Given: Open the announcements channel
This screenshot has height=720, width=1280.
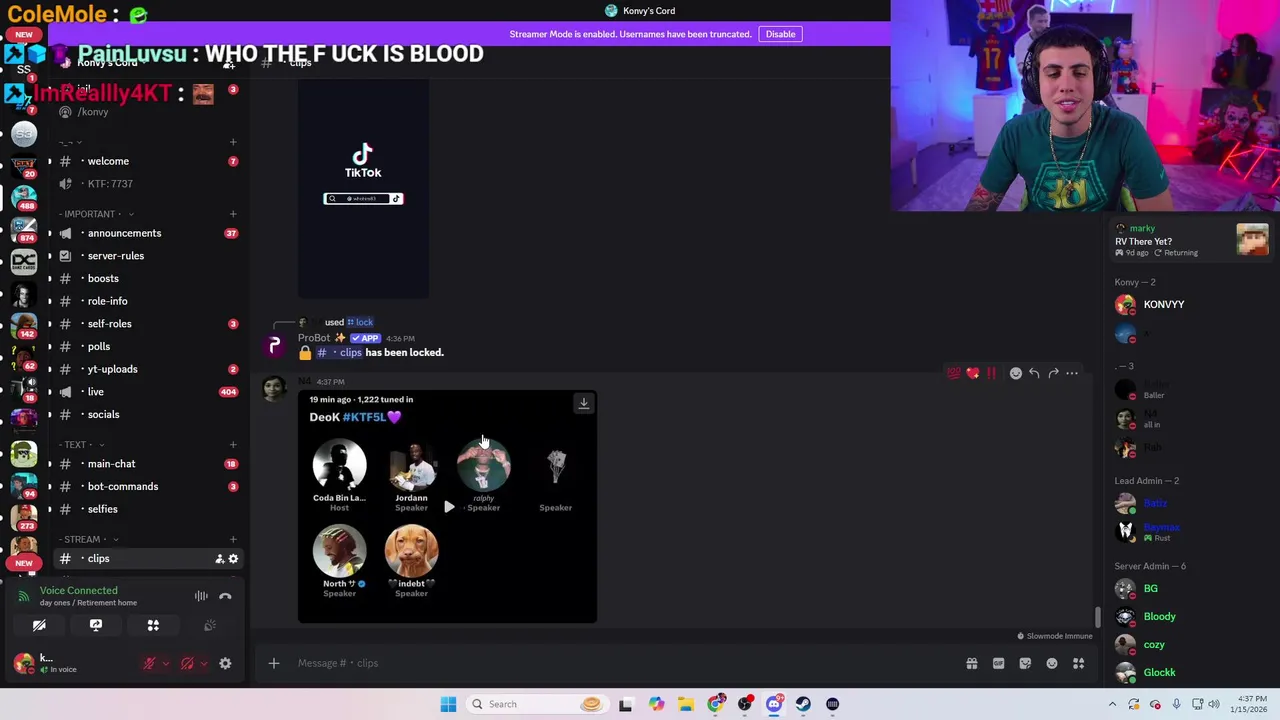Looking at the screenshot, I should tap(145, 233).
